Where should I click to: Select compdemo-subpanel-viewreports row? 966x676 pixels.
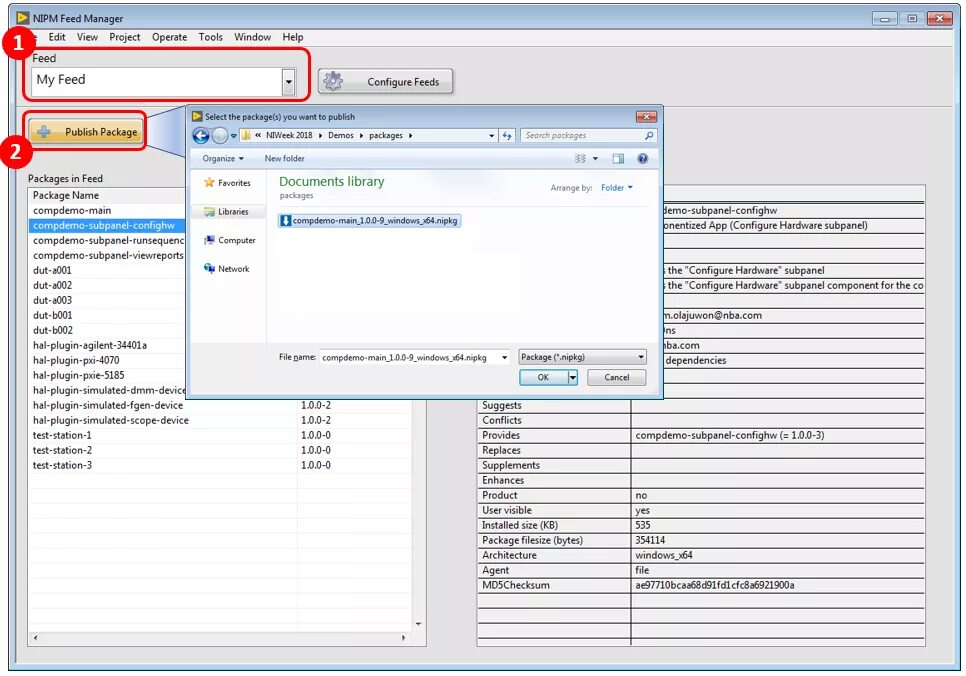[108, 256]
